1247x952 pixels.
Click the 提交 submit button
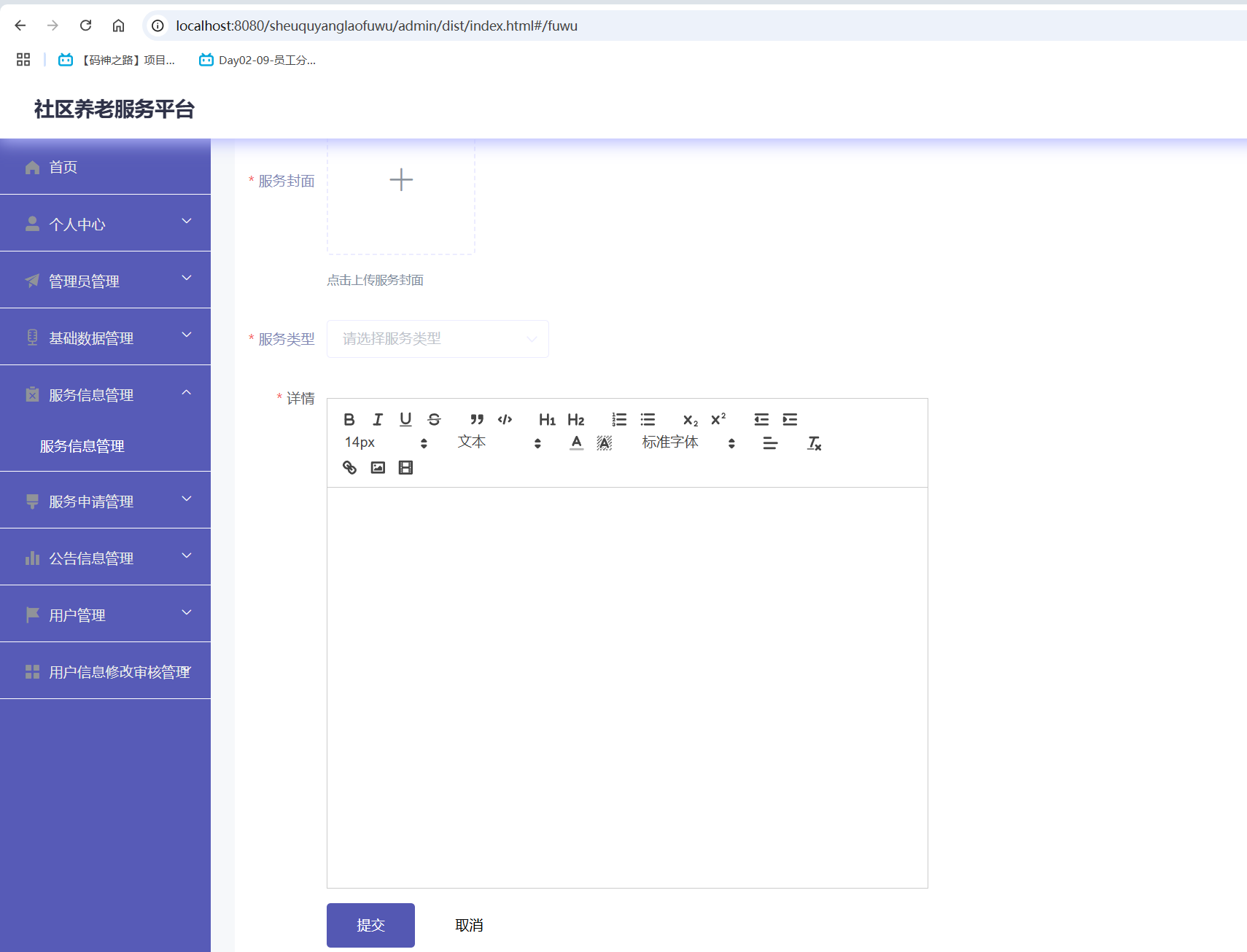(370, 925)
